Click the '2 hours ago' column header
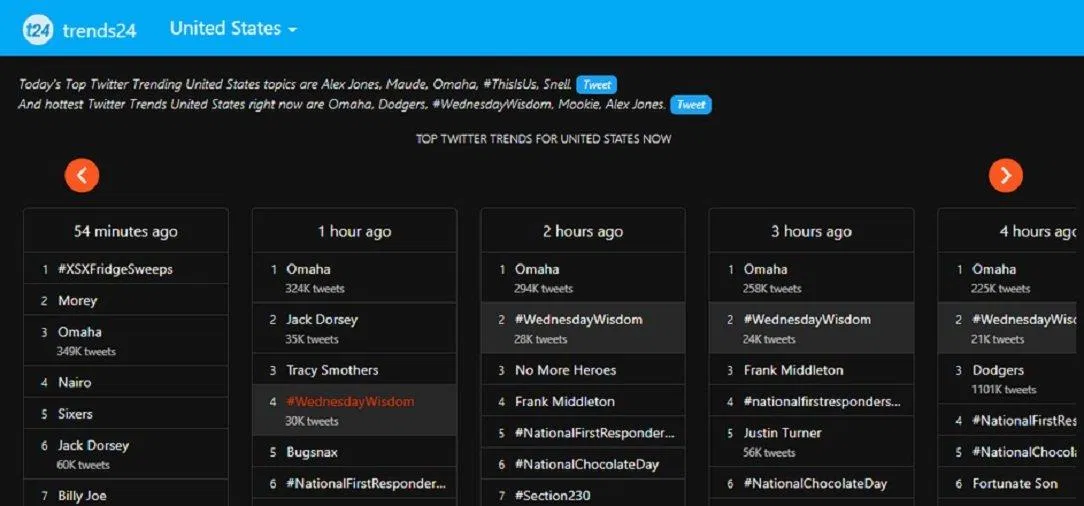The image size is (1084, 506). (583, 232)
